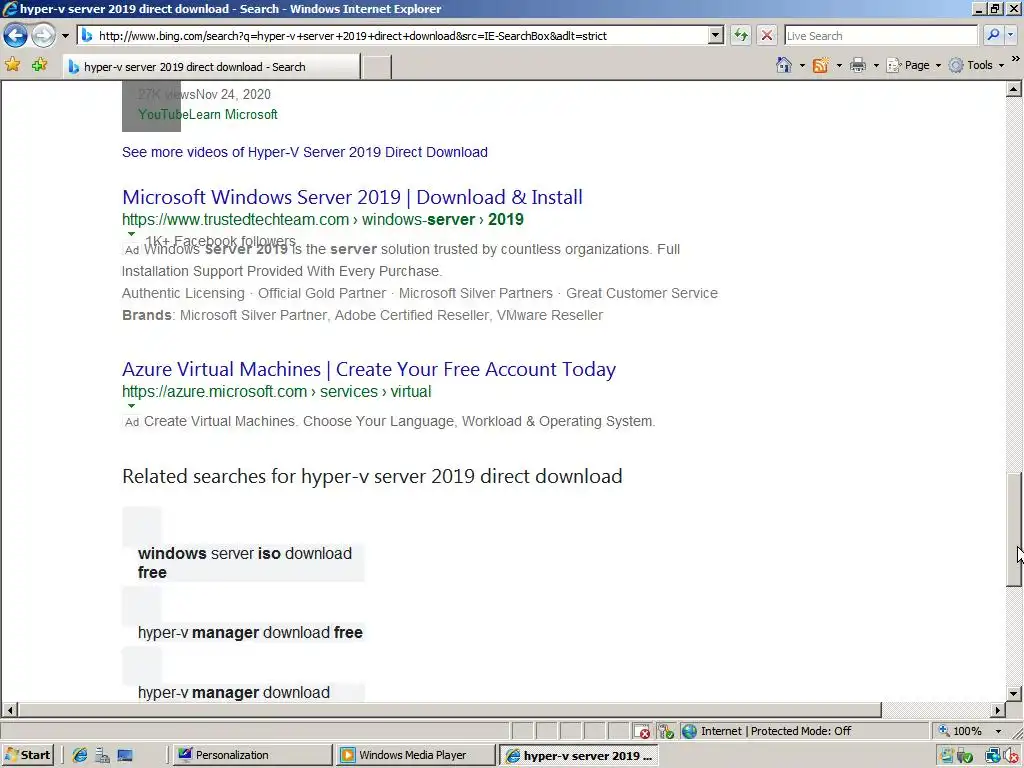The width and height of the screenshot is (1024, 768).
Task: Click the Server Manager Quick Launch icon
Action: [x=103, y=755]
